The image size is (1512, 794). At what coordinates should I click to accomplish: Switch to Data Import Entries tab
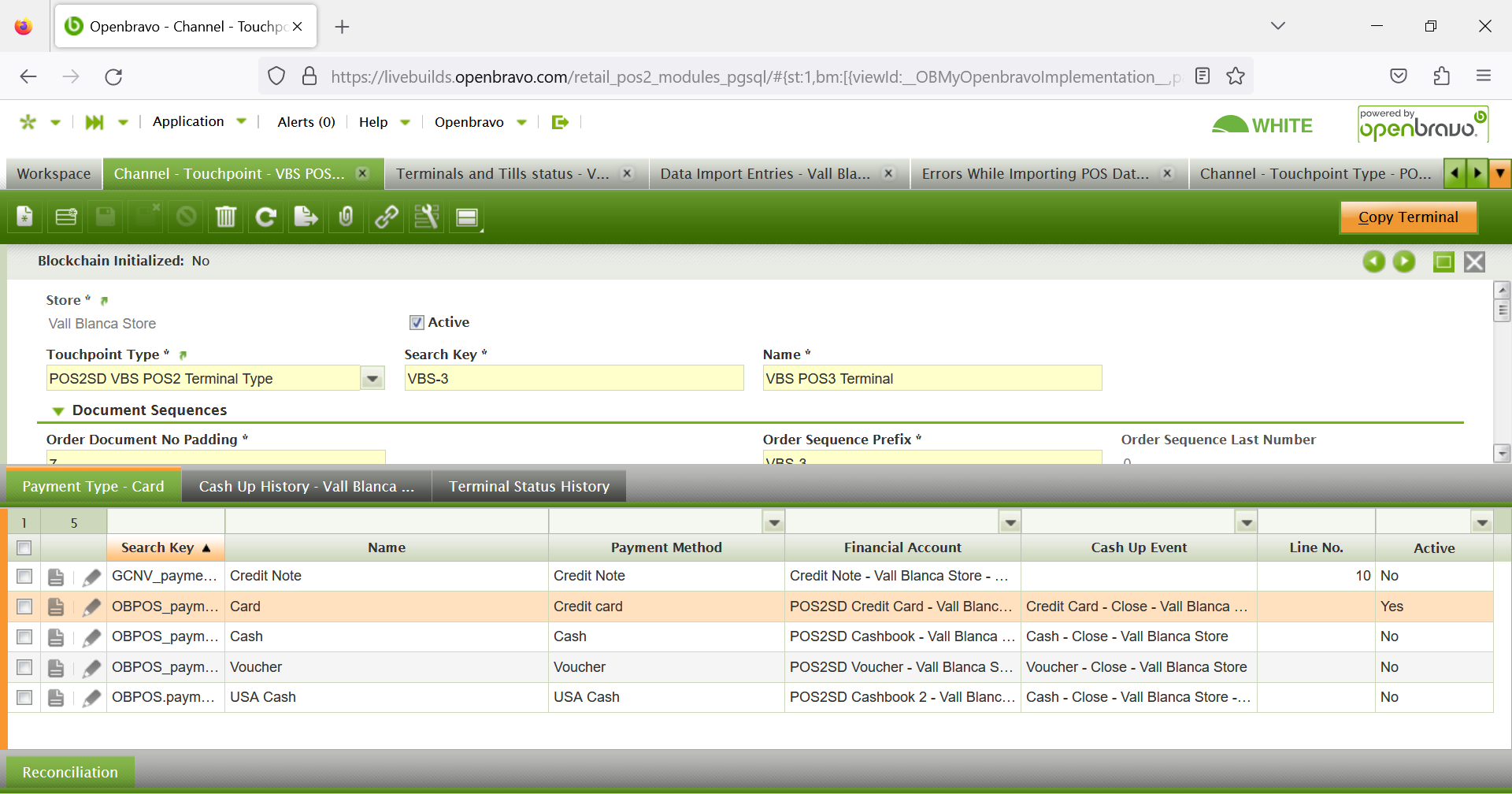(x=765, y=174)
